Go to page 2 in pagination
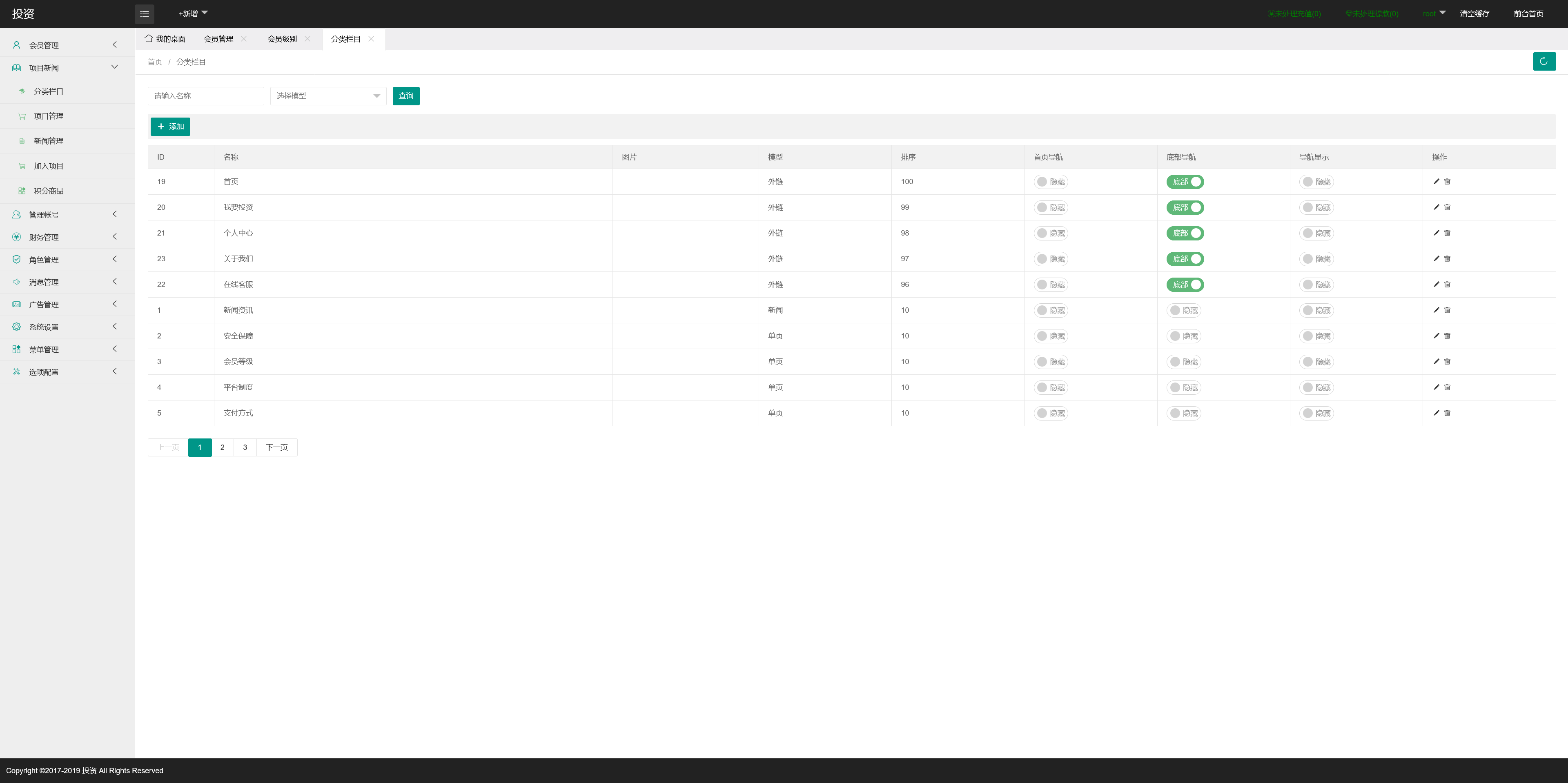Screen dimensions: 1568x783 point(222,447)
